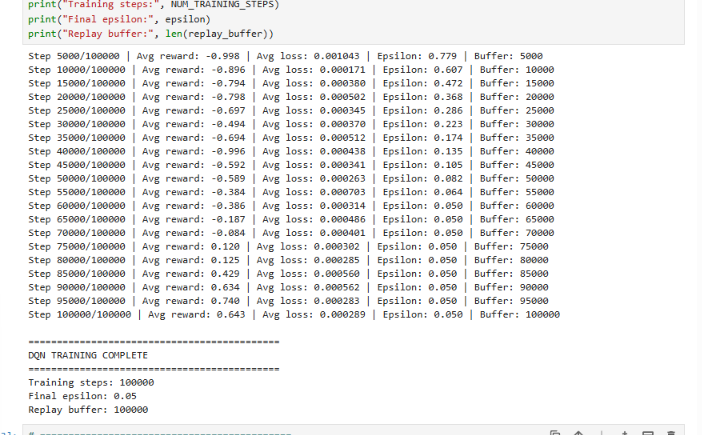Click the Avg loss value 0.000560
Viewport: 702px width, 435px height.
[336, 274]
